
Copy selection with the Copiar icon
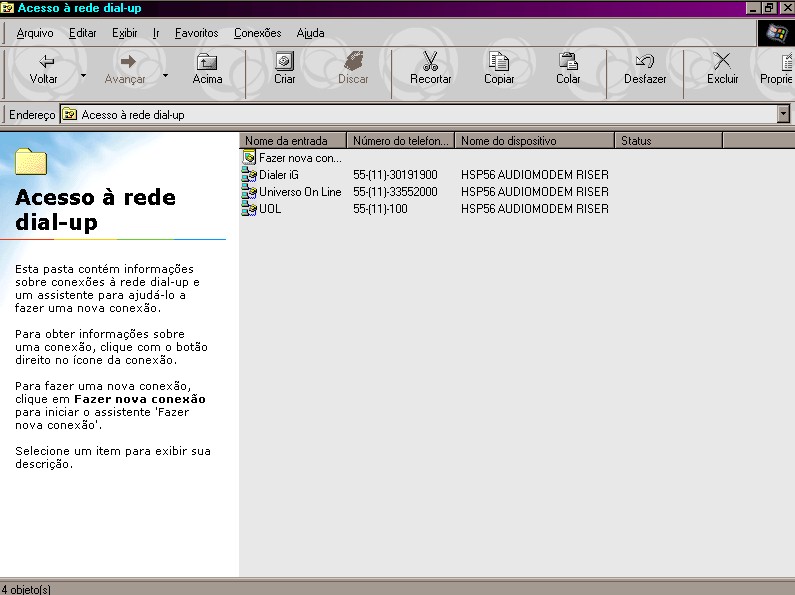point(499,61)
